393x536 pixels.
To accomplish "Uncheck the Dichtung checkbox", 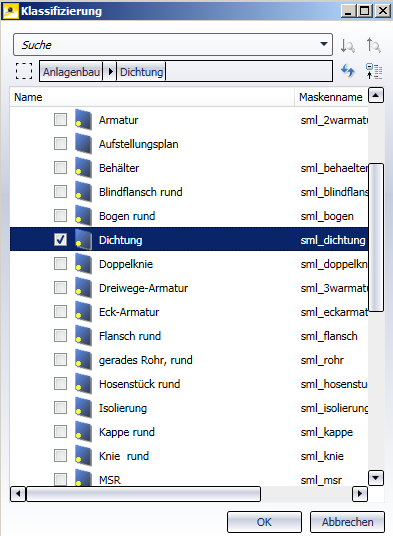I will (60, 240).
